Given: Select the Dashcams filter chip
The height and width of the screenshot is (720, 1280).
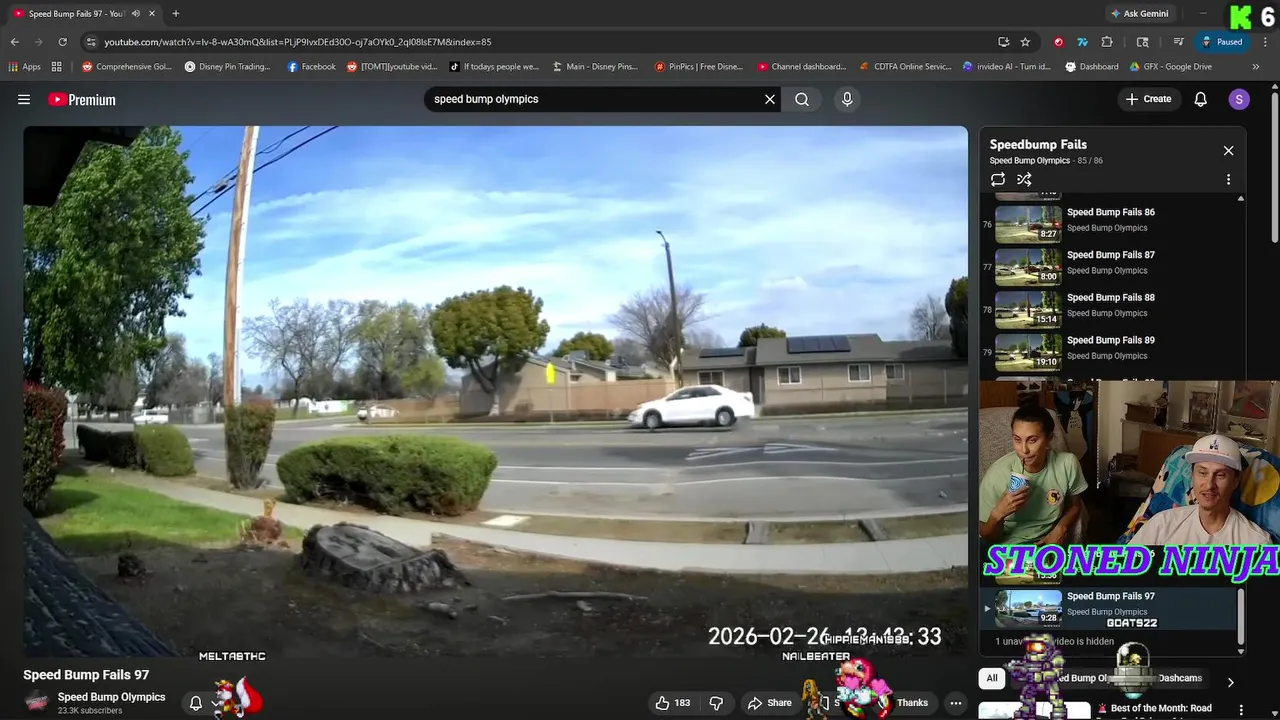Looking at the screenshot, I should [x=1180, y=678].
